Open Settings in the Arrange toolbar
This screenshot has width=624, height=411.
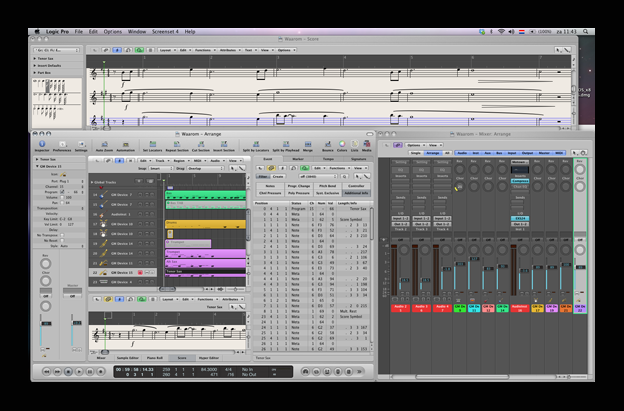coord(81,144)
